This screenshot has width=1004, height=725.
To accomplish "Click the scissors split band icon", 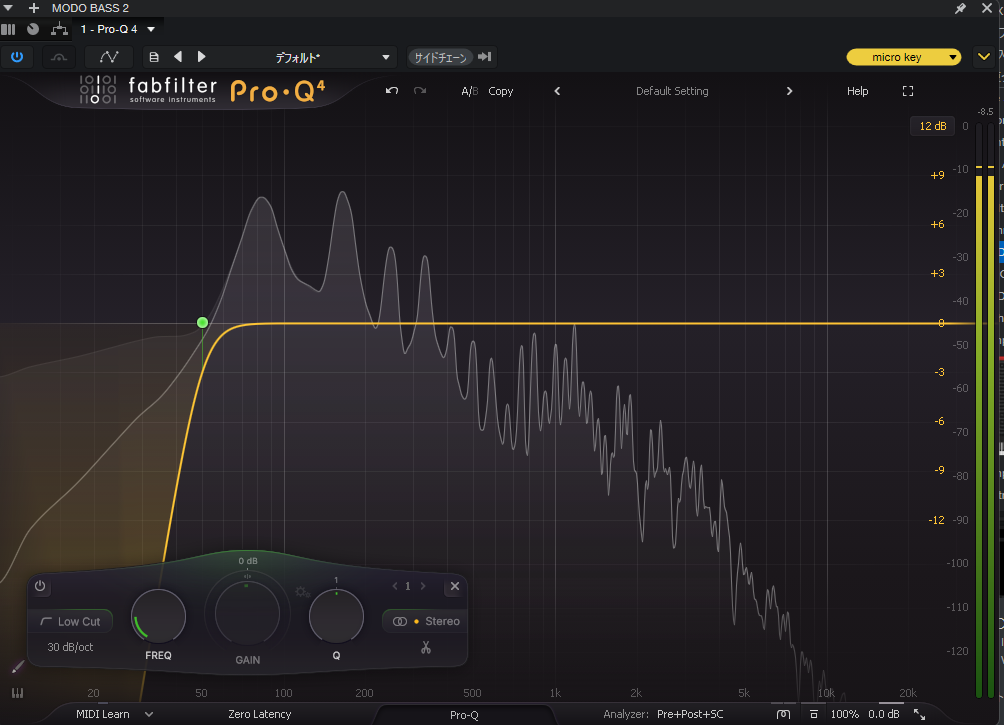I will (x=425, y=647).
